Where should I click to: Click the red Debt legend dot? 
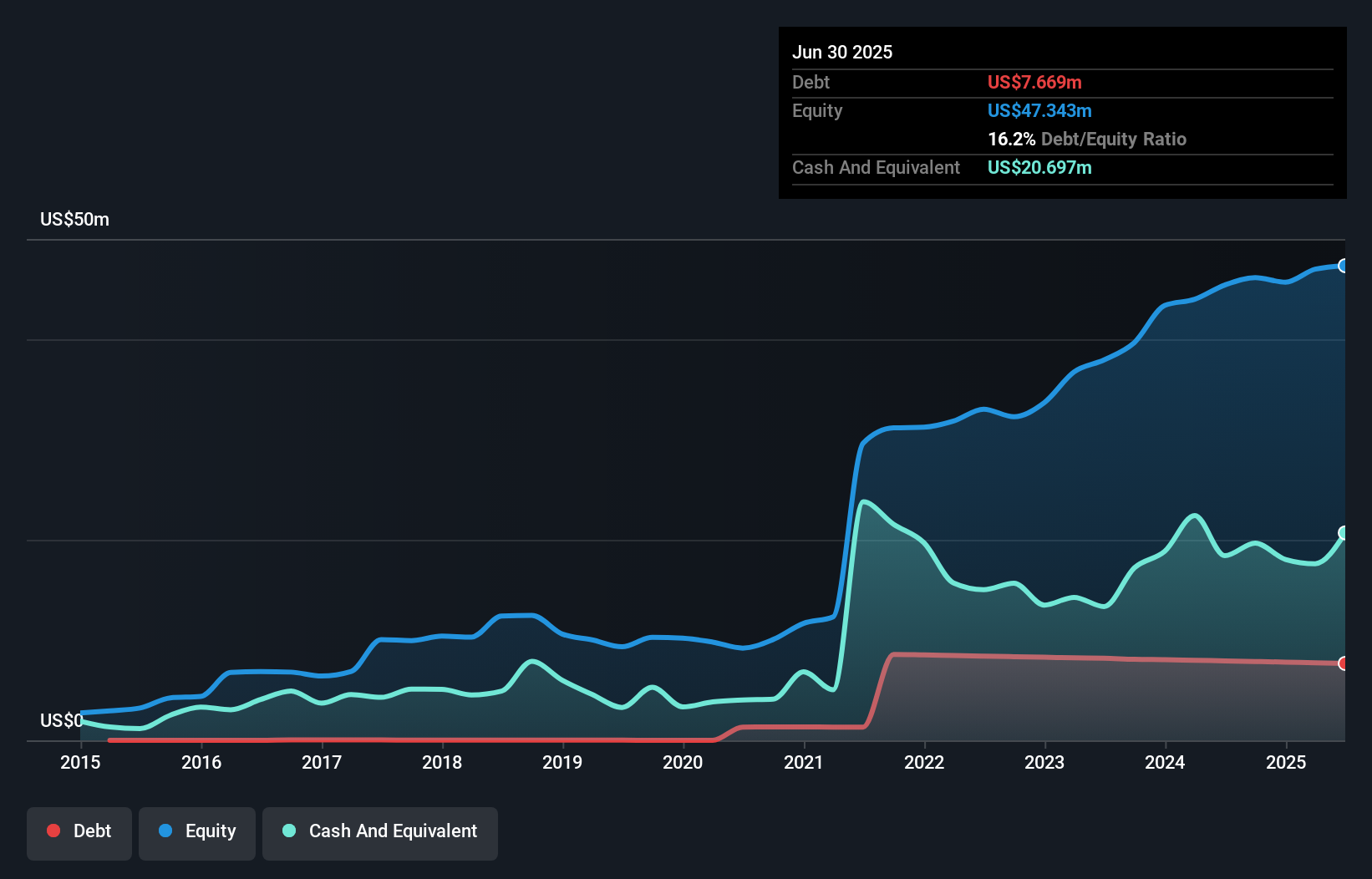pyautogui.click(x=53, y=831)
